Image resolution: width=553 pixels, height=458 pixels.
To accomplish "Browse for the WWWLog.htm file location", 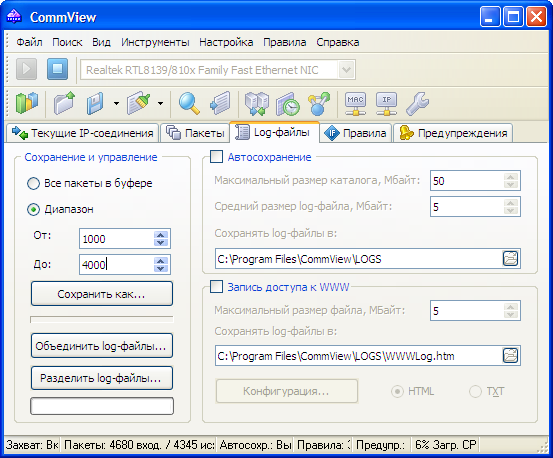I will tap(510, 355).
